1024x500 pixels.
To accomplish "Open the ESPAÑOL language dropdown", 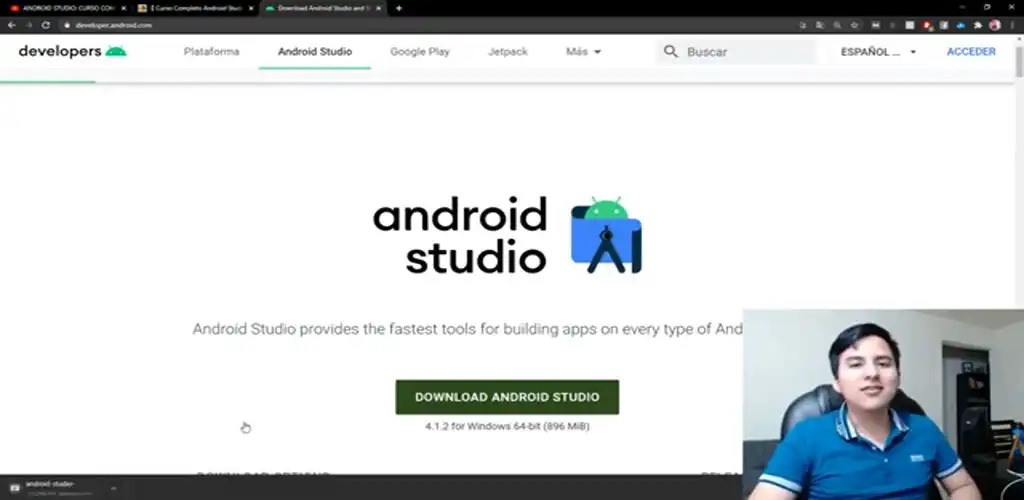I will pos(878,52).
